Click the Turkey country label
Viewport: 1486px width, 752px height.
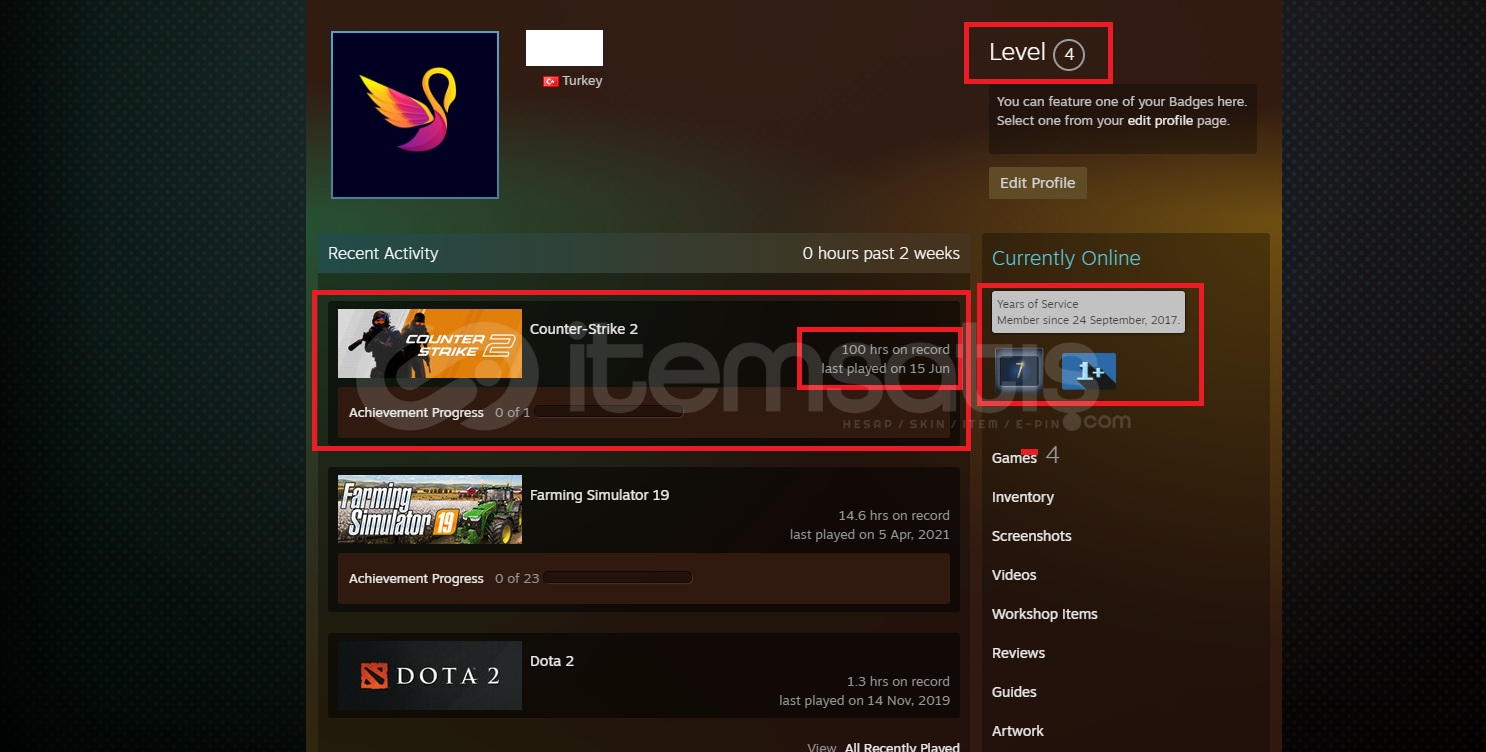point(582,81)
